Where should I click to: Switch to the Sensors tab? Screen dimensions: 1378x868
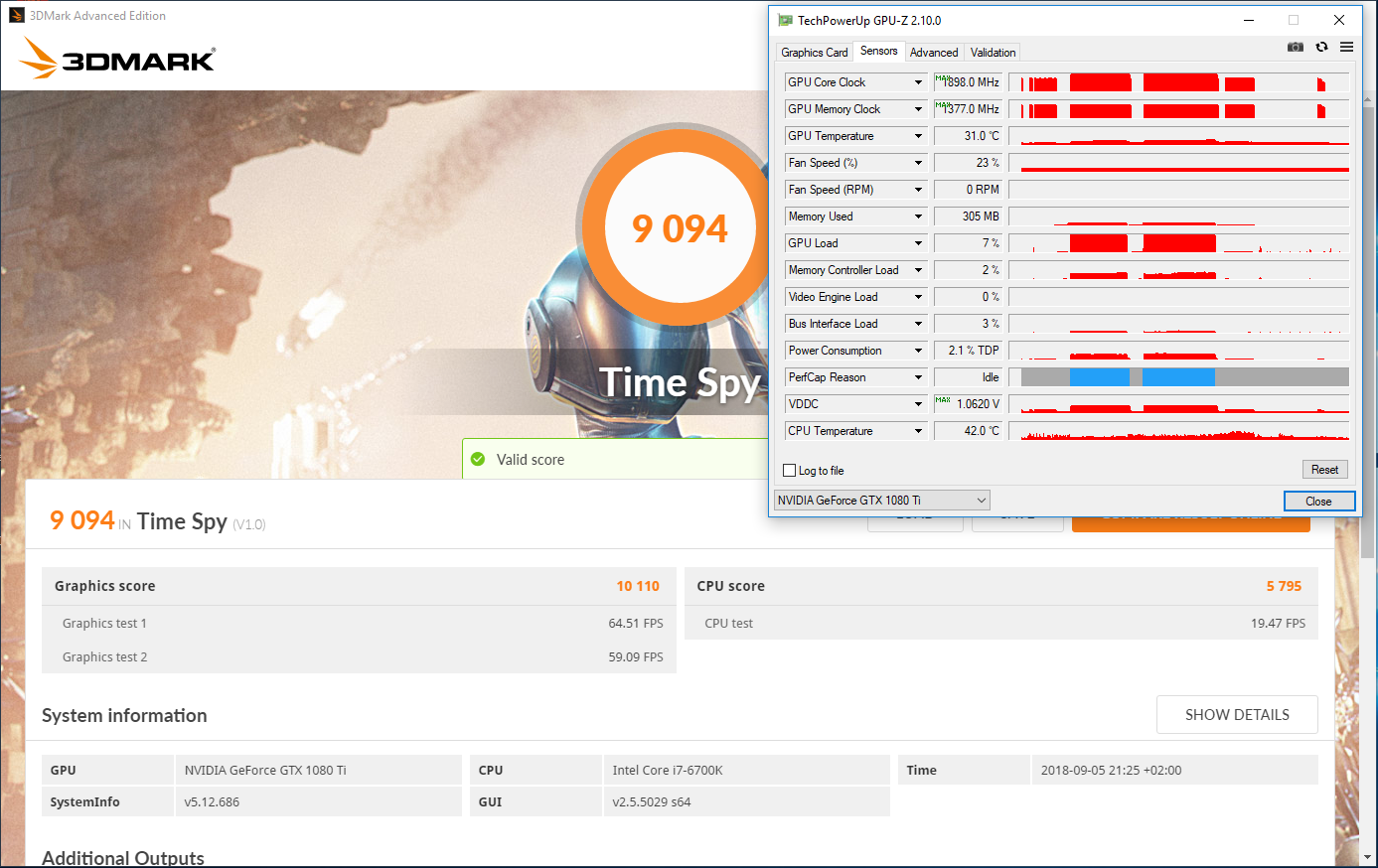[878, 51]
